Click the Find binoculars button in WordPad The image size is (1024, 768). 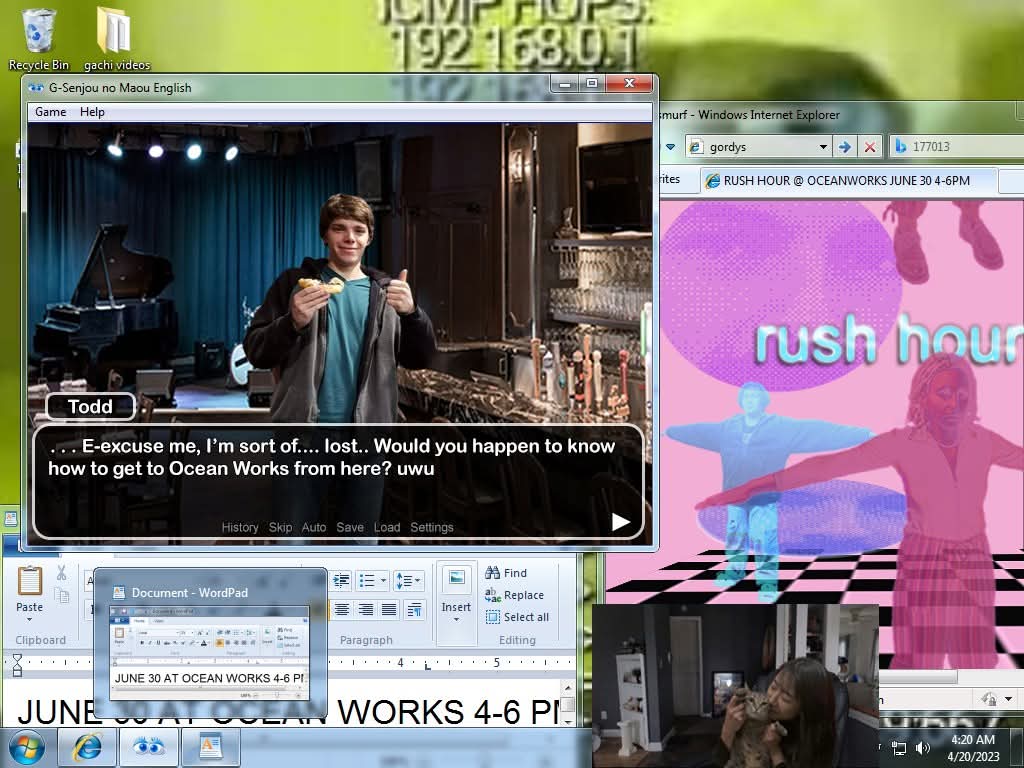[506, 573]
